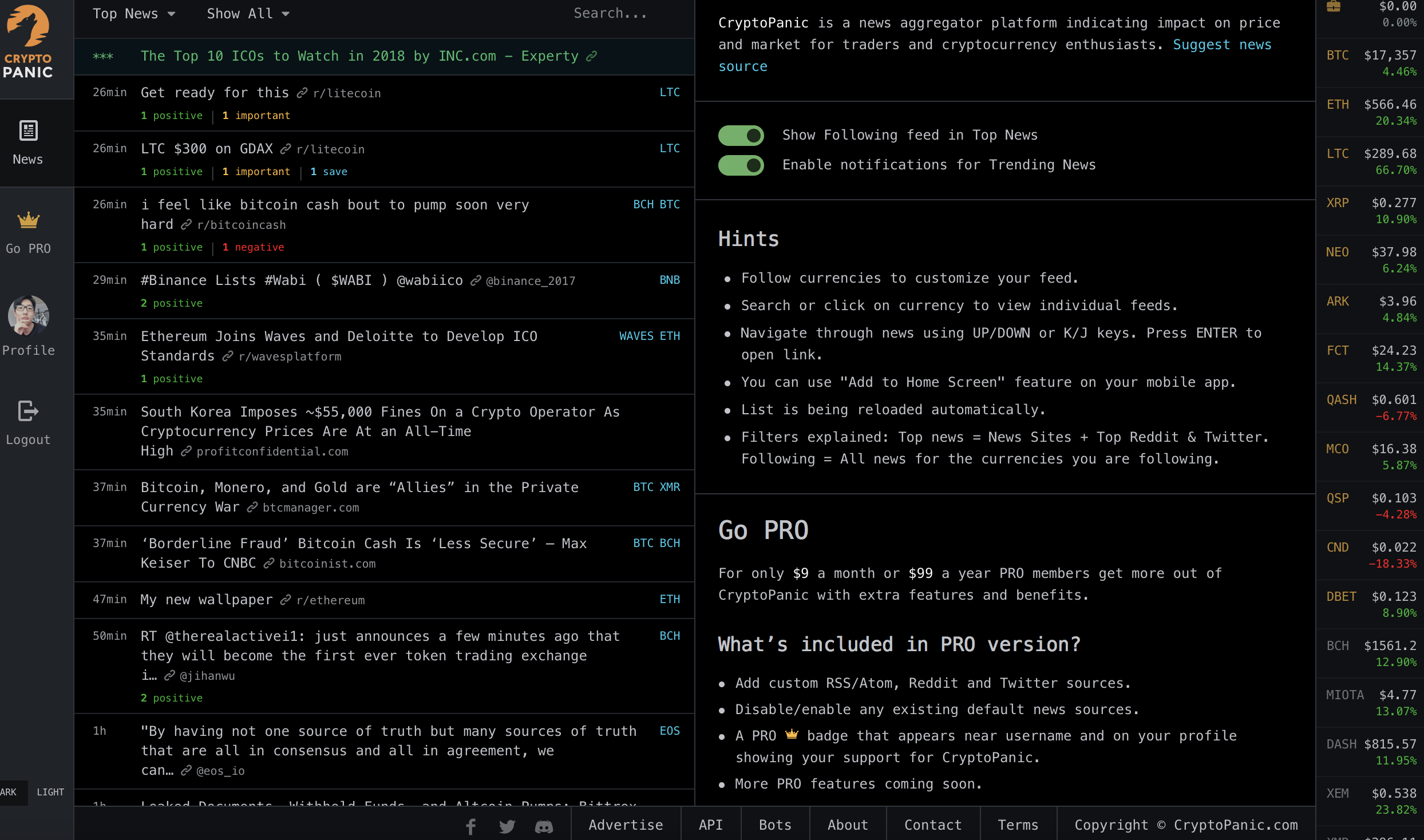Click the three-star promoted marker
Screen dimensions: 1424x840
(x=103, y=56)
